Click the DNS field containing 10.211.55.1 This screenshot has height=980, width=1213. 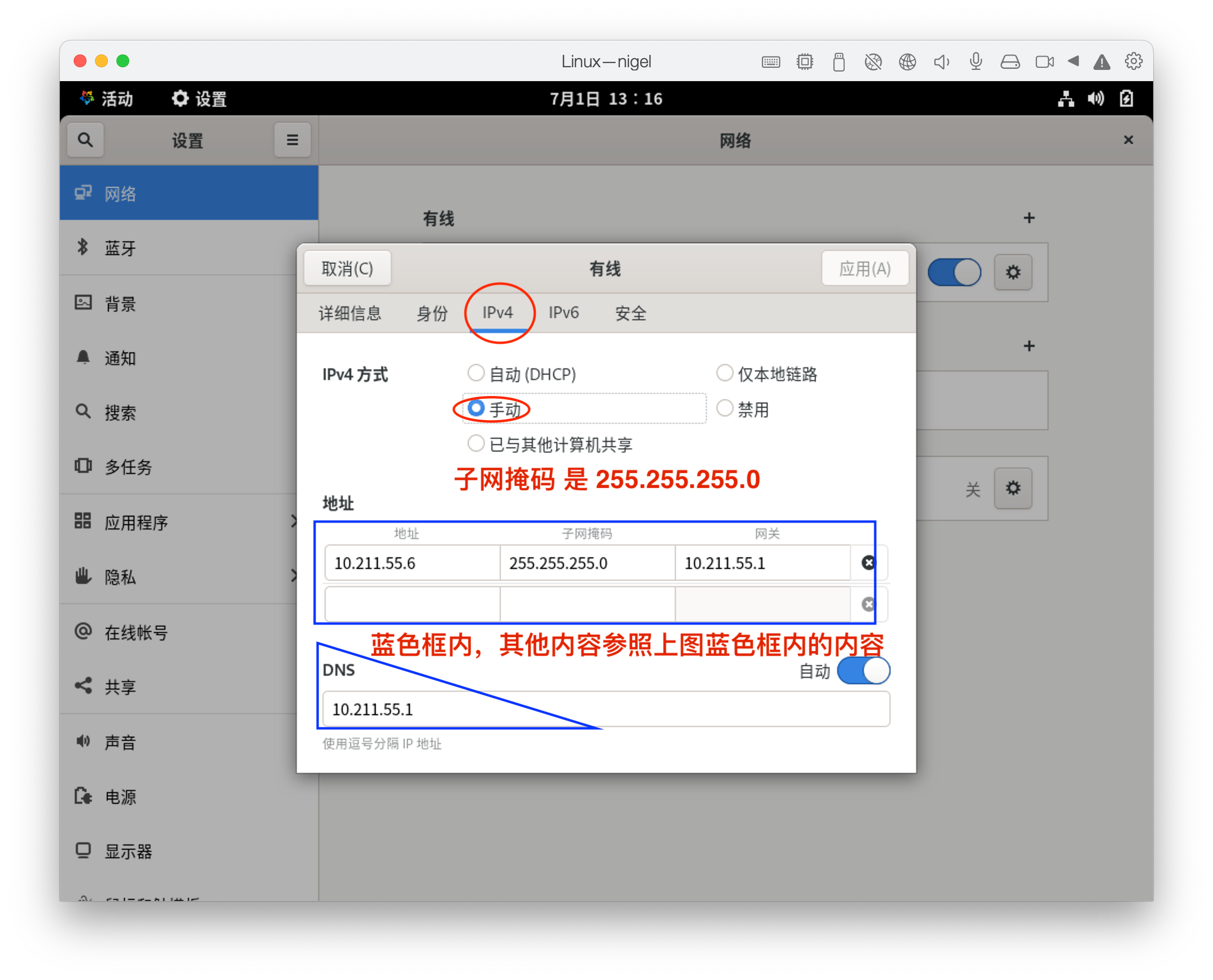(x=606, y=709)
